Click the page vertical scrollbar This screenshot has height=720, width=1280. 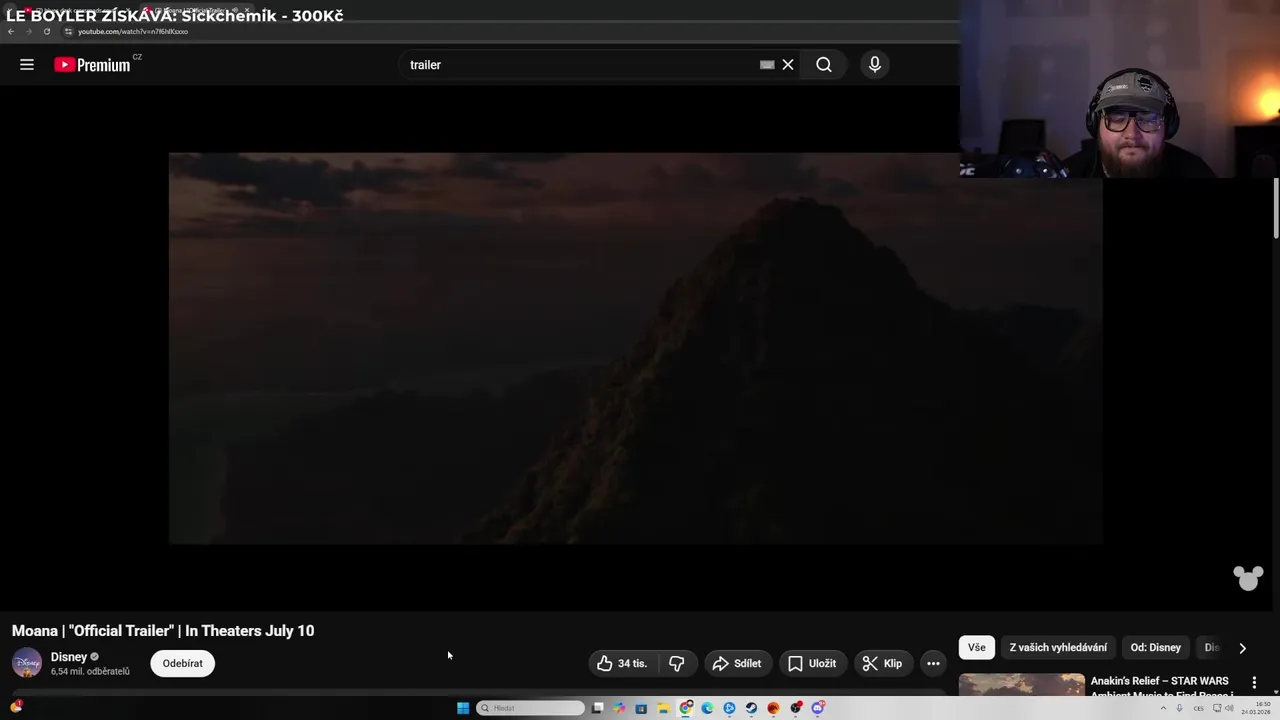click(1276, 208)
